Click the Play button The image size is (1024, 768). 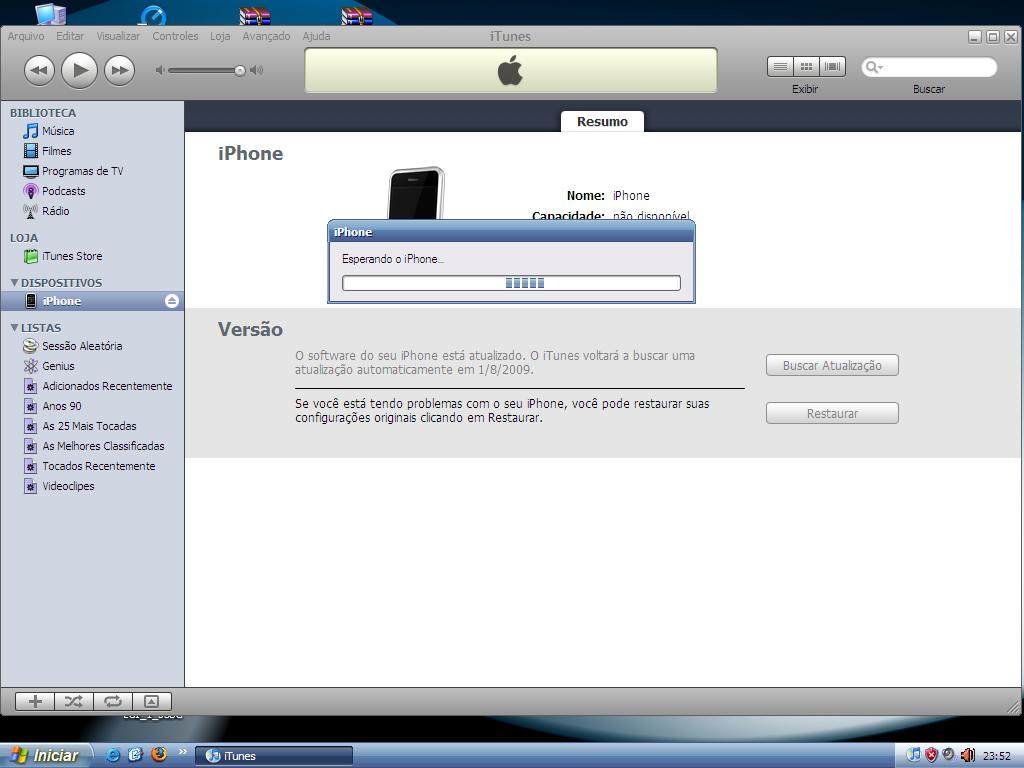pyautogui.click(x=79, y=70)
